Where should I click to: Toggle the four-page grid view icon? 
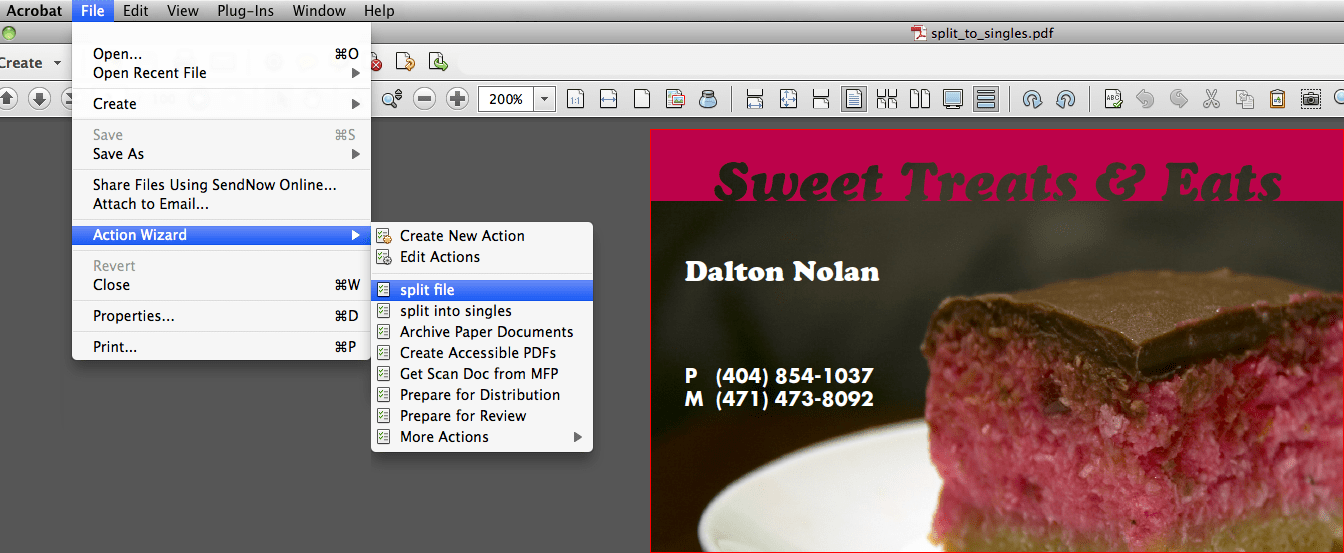click(886, 99)
